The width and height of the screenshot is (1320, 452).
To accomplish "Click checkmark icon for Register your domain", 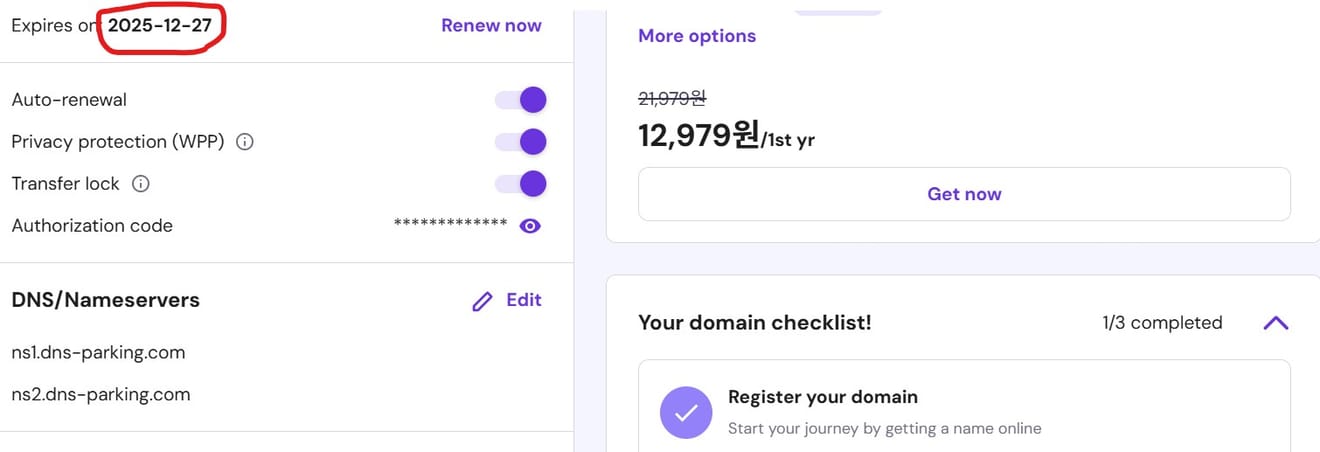I will tap(686, 412).
